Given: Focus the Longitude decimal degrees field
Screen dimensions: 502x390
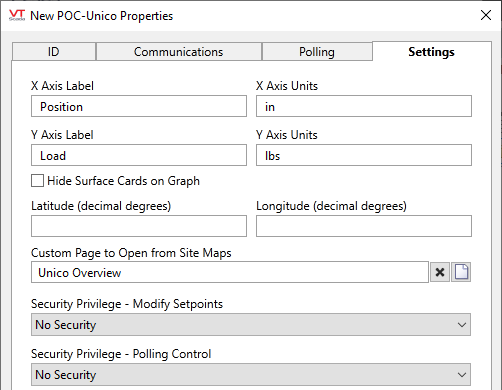Looking at the screenshot, I should coord(364,226).
